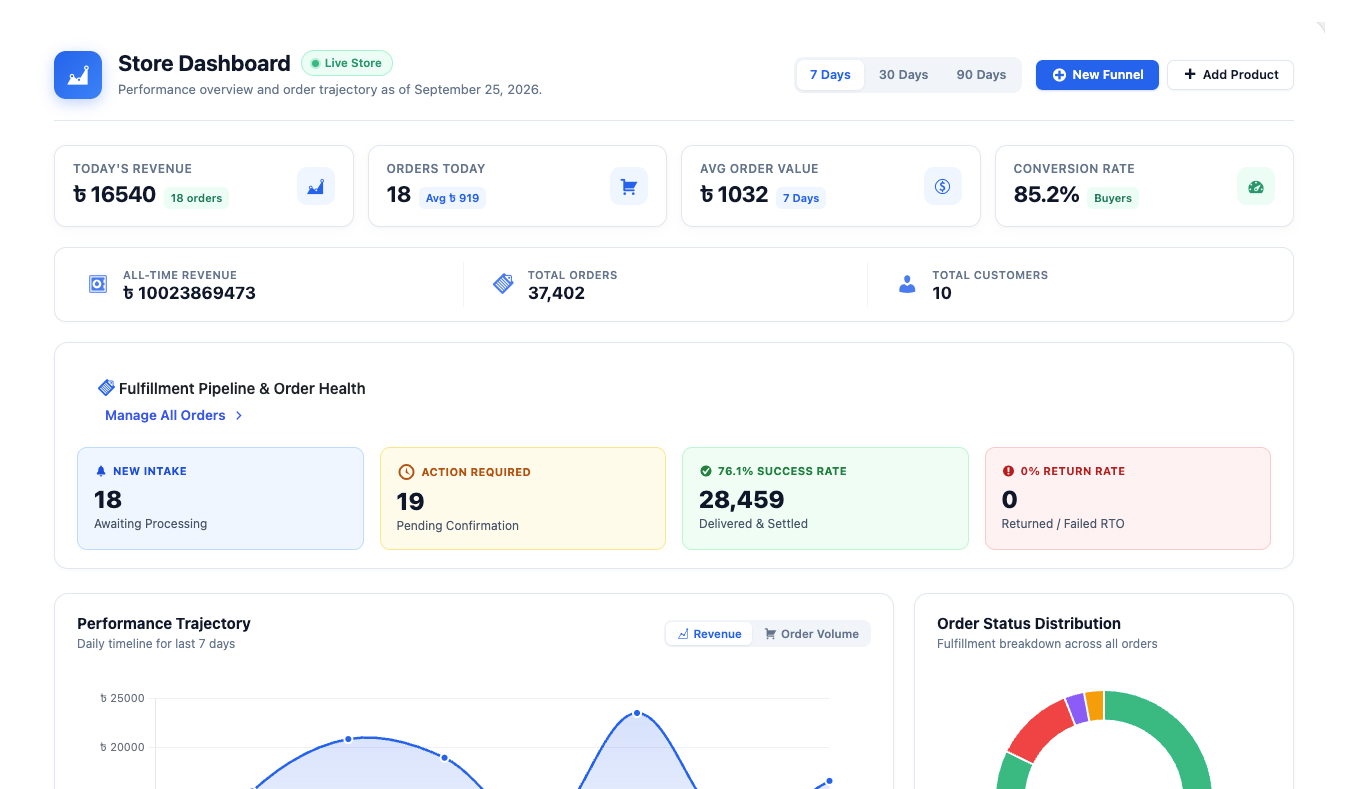Click the Live Store badge

point(347,63)
